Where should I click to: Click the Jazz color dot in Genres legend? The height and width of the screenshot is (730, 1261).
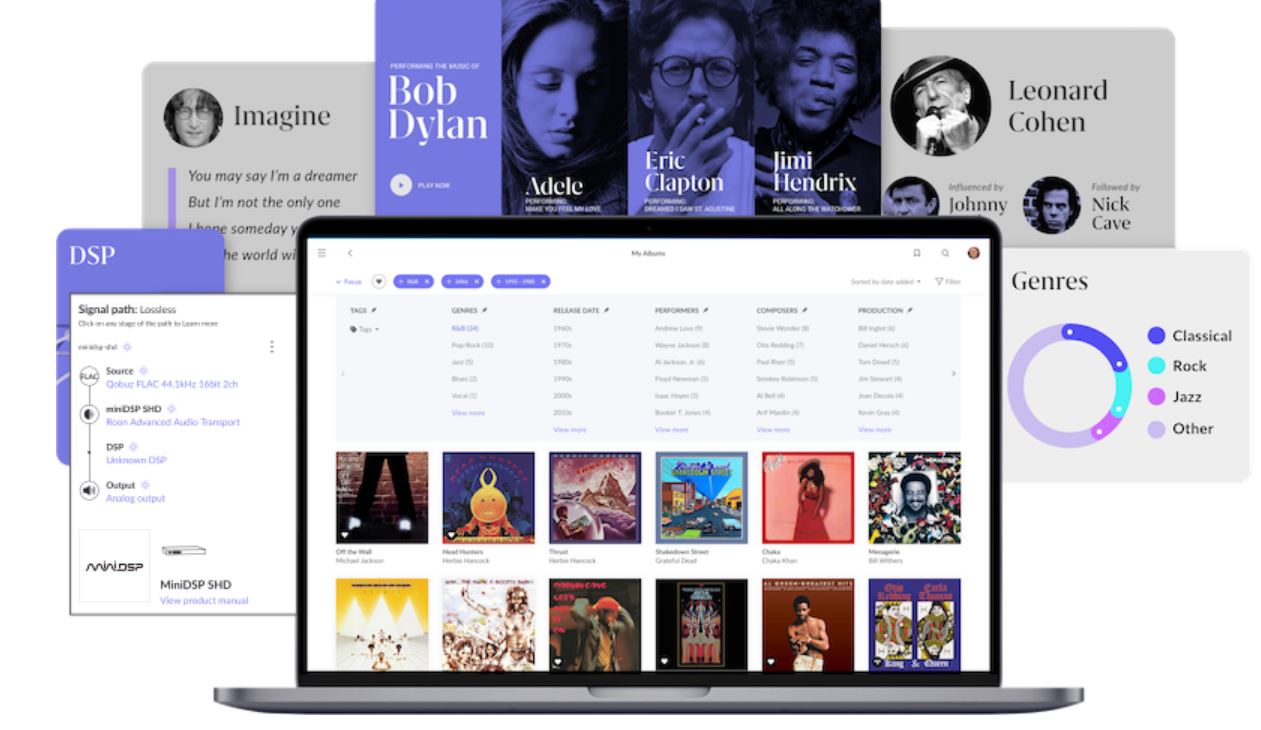[x=1157, y=397]
